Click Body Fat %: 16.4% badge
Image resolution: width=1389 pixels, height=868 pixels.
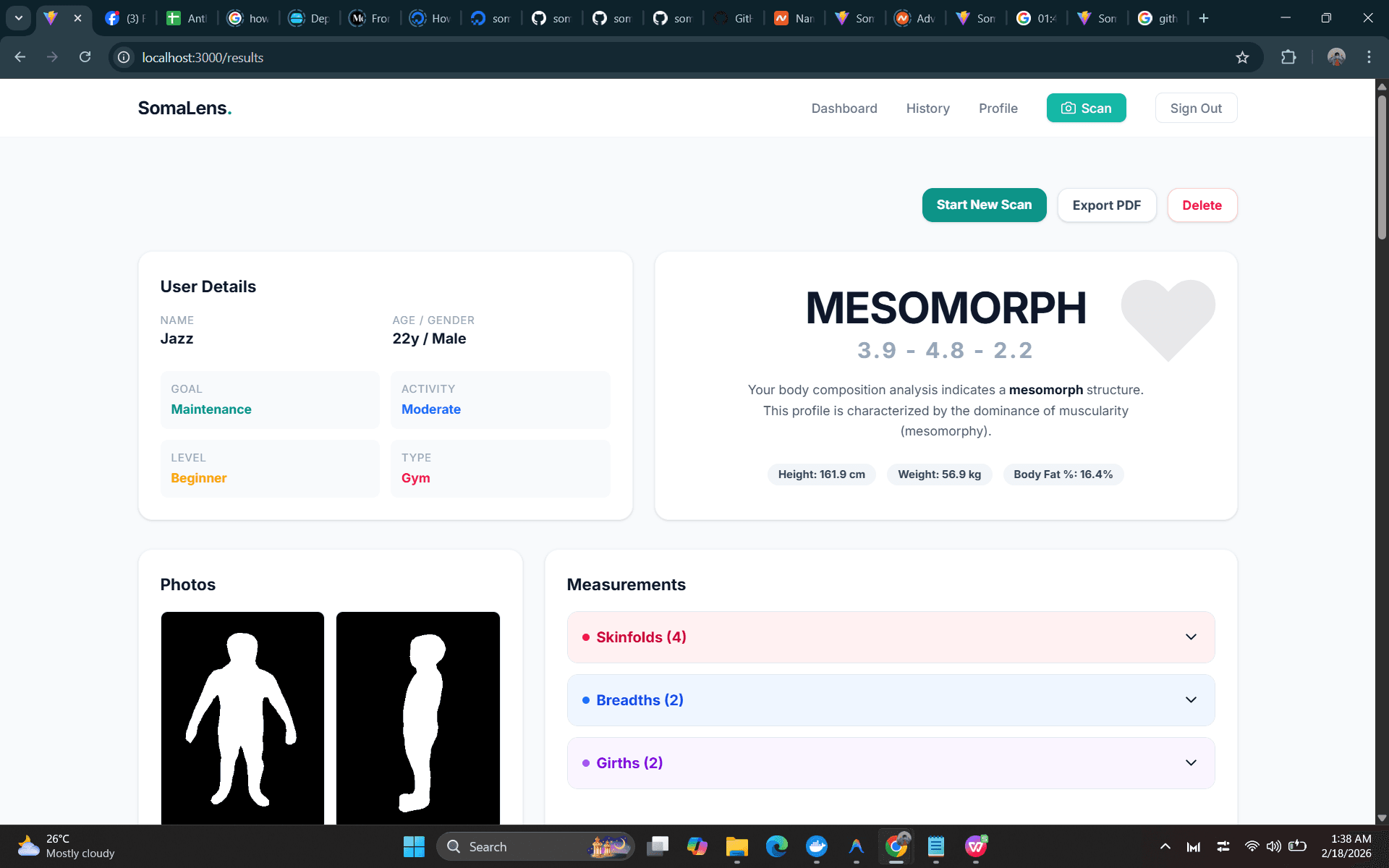pos(1063,475)
